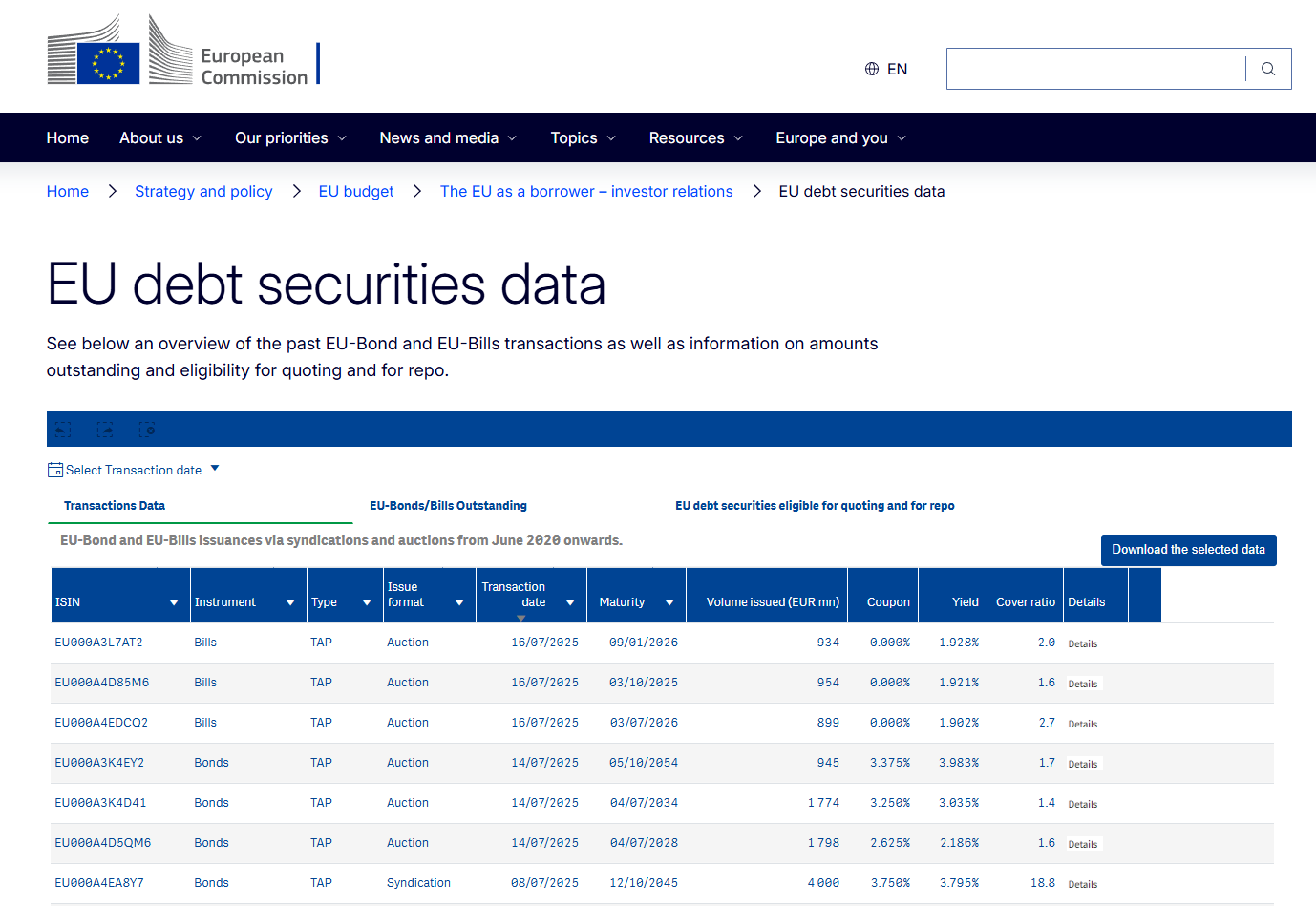Open Details for EU000A3L7AT2 row
The width and height of the screenshot is (1316, 906).
pos(1083,643)
